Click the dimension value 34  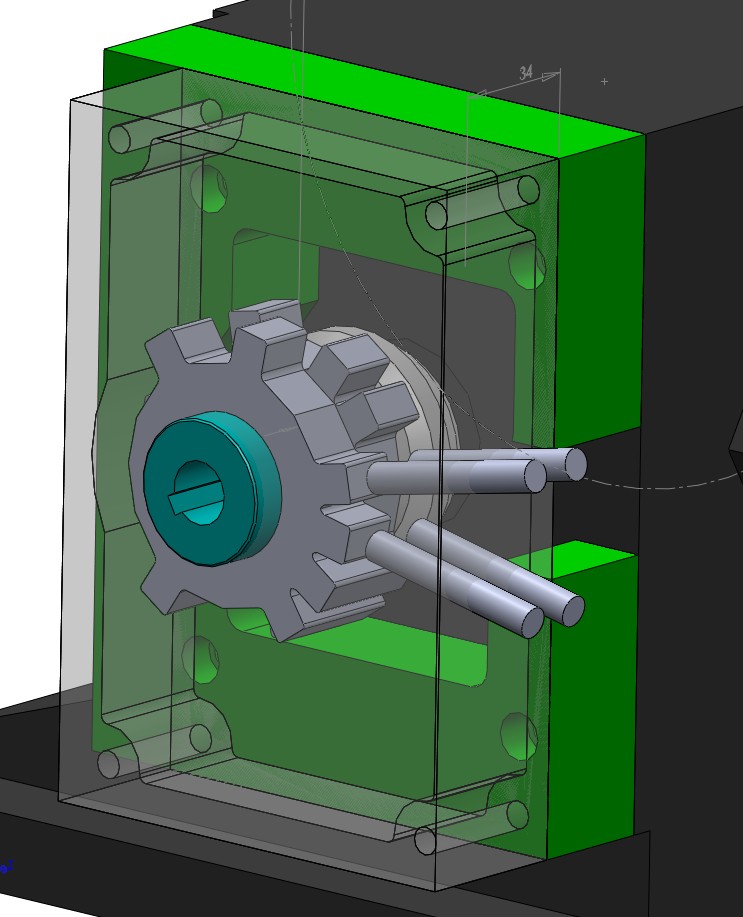[x=526, y=73]
